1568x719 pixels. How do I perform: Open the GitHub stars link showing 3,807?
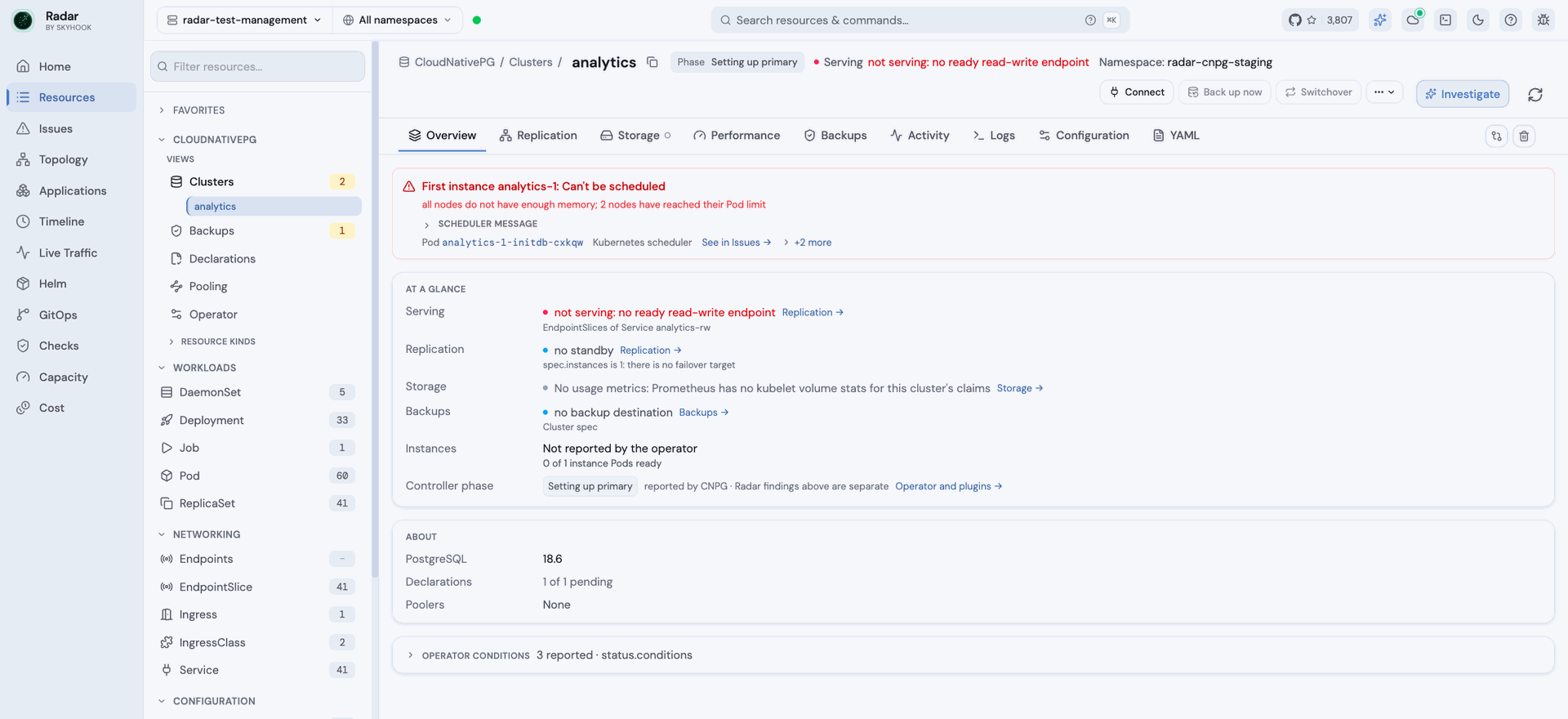click(1320, 20)
